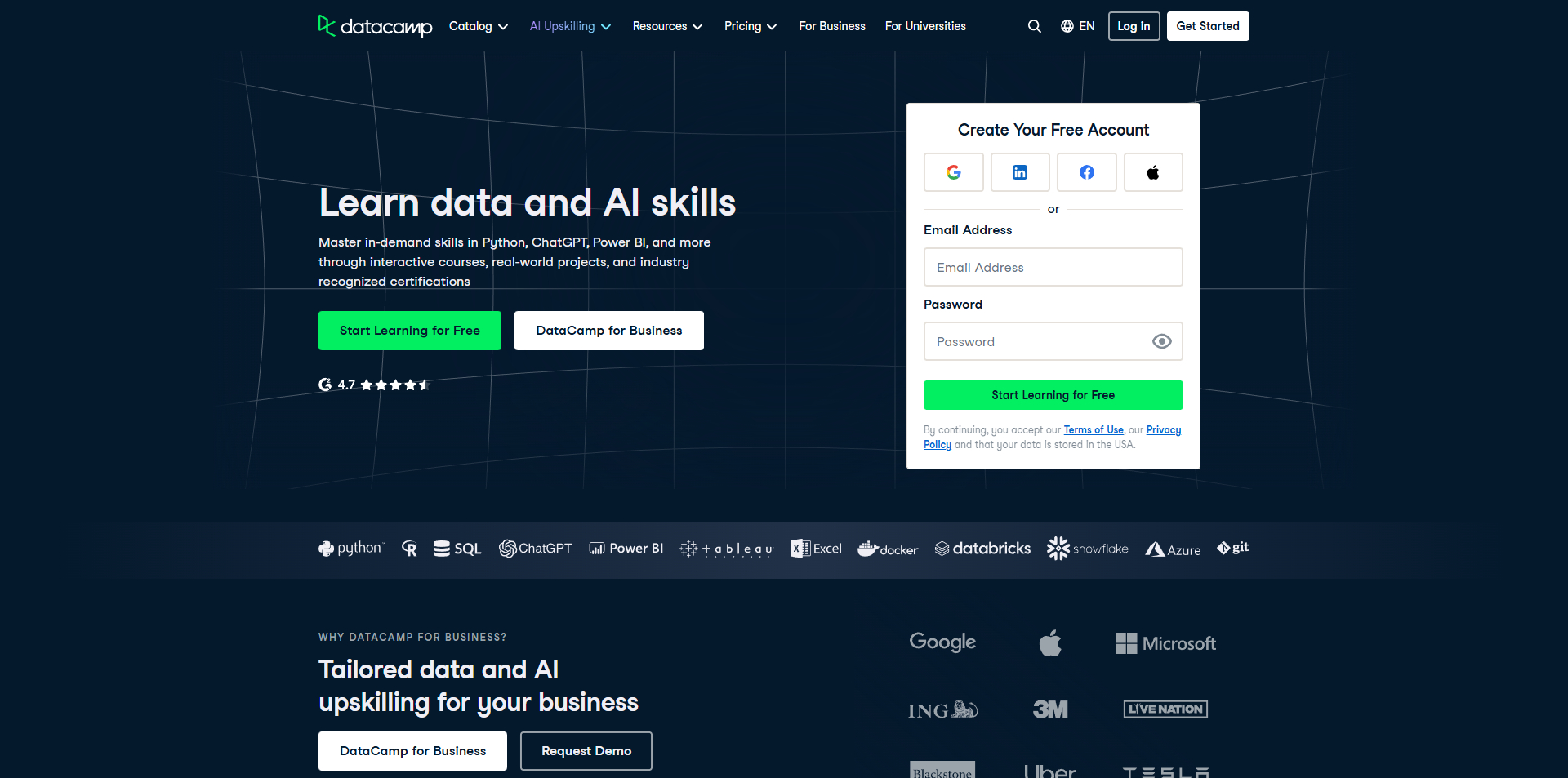Click the Power BI logo

[626, 548]
